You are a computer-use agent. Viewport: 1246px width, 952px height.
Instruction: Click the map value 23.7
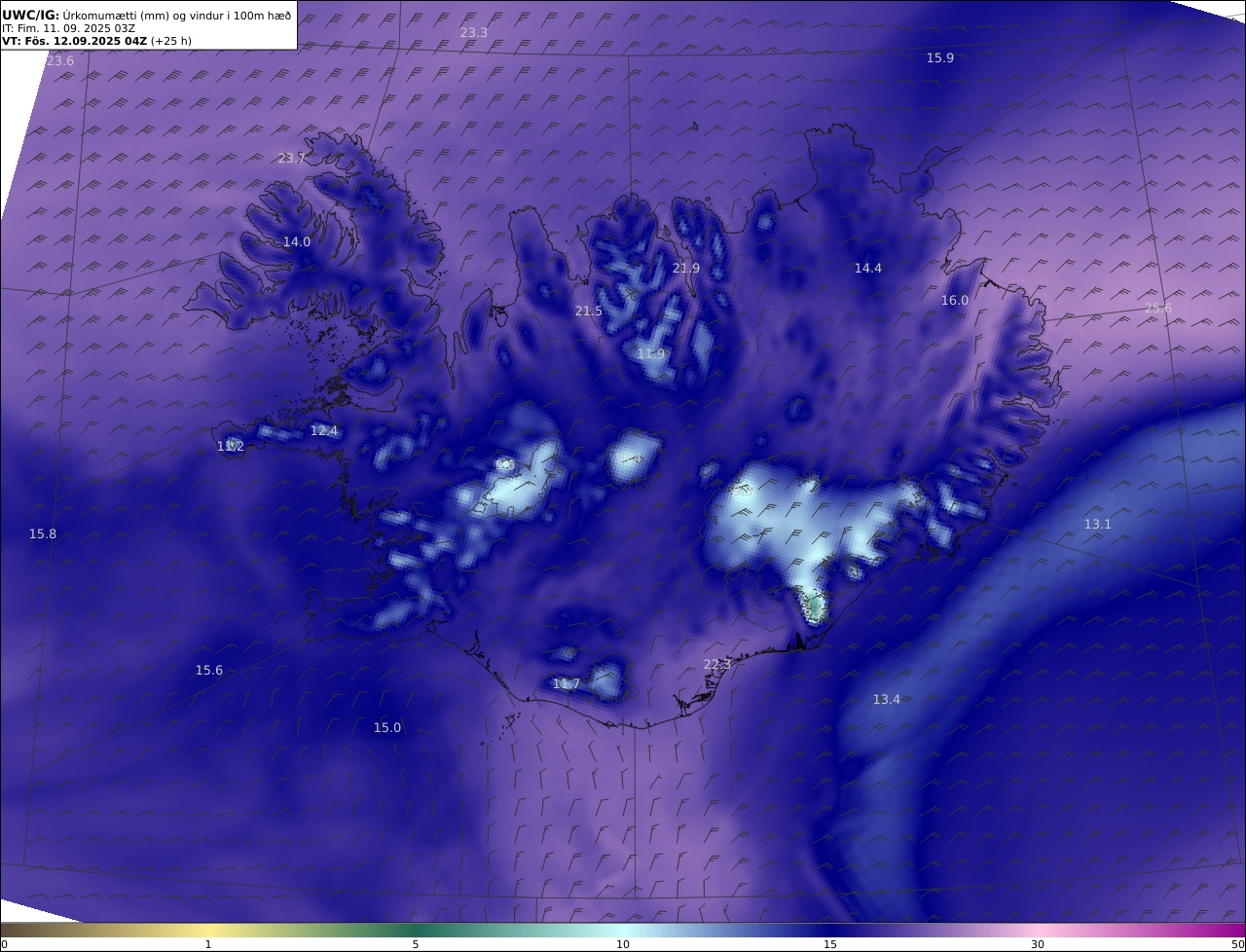[291, 158]
